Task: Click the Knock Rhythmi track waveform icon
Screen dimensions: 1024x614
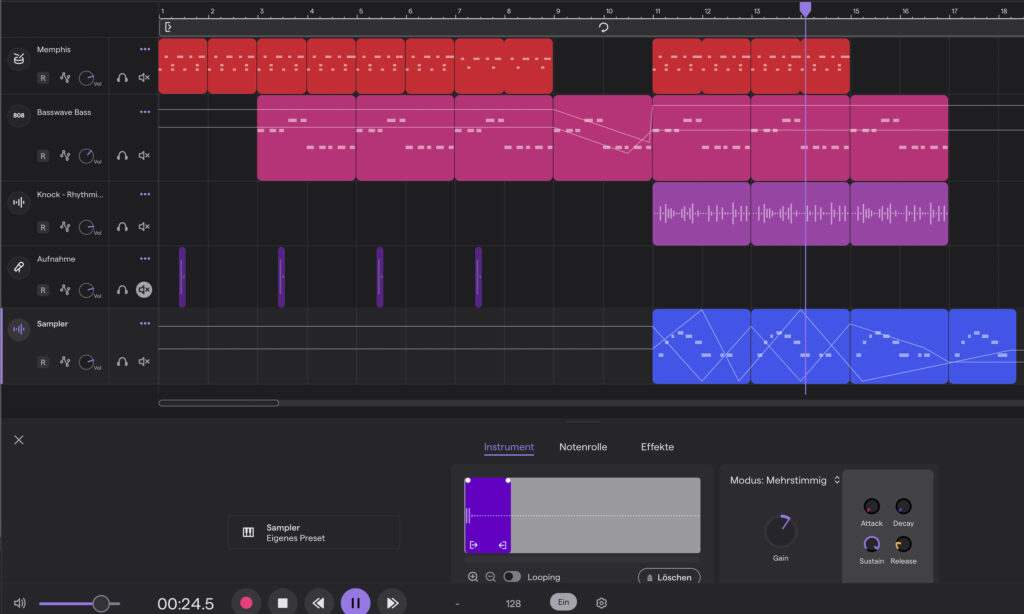Action: 19,202
